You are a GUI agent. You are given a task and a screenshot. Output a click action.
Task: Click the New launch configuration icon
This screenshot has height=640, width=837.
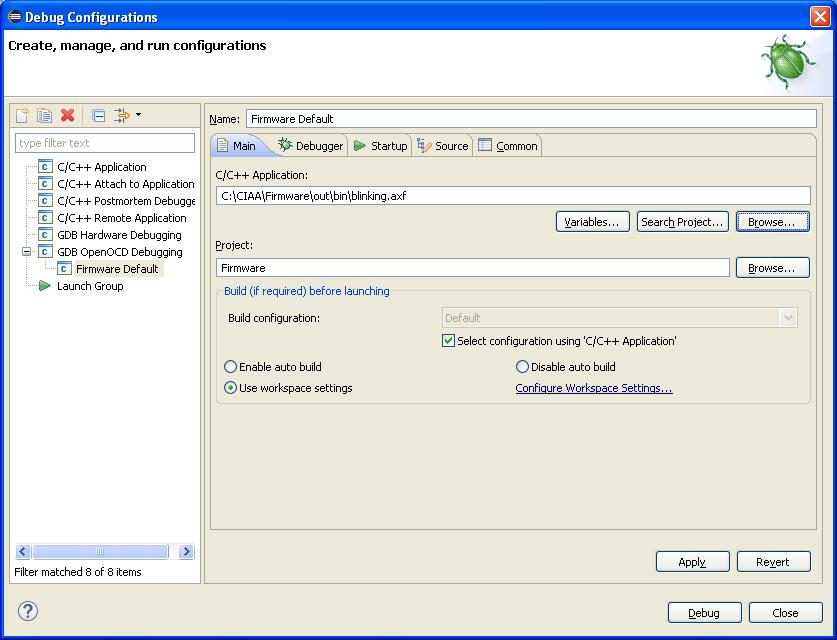tap(22, 115)
